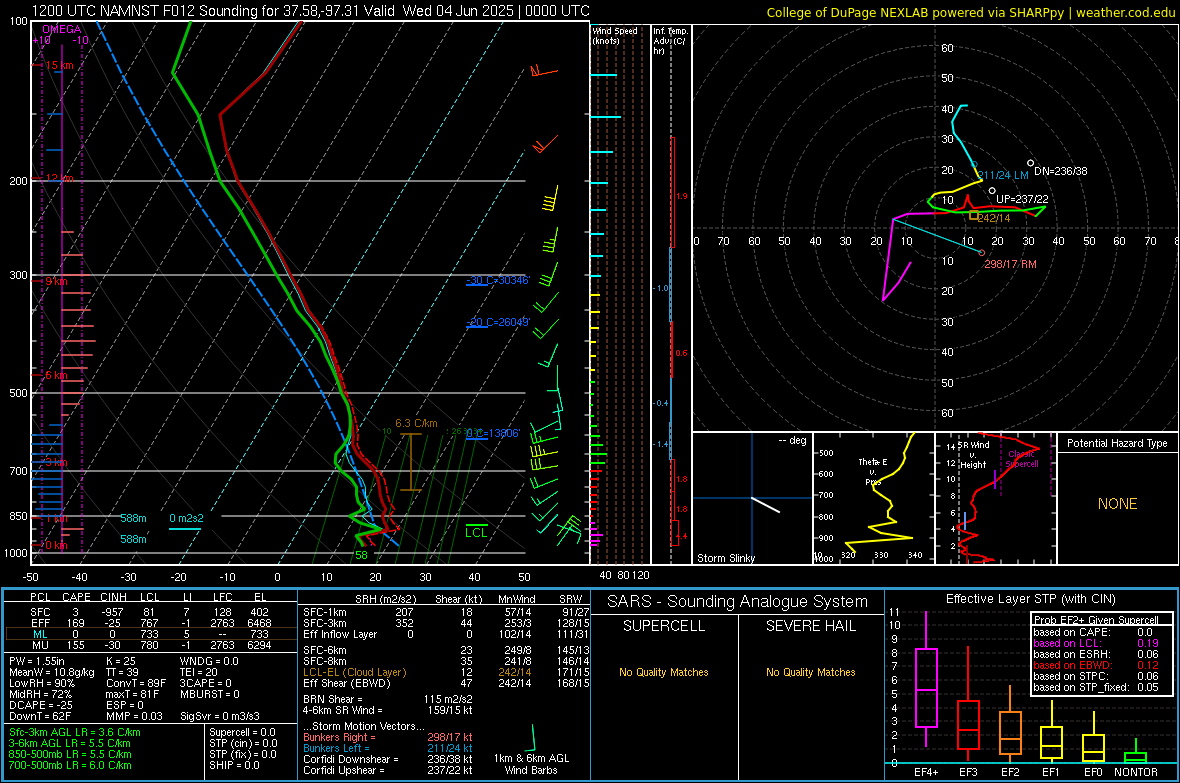Click the 15 km height marker
Viewport: 1180px width, 783px height.
tap(59, 66)
